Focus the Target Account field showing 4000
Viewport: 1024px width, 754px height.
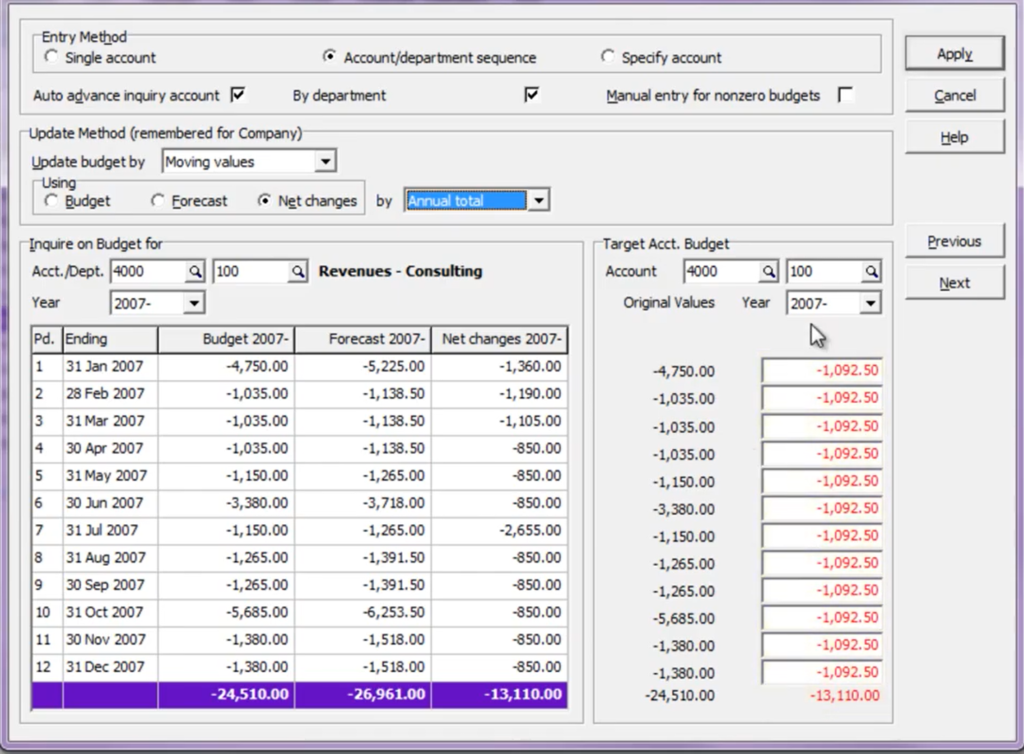723,272
